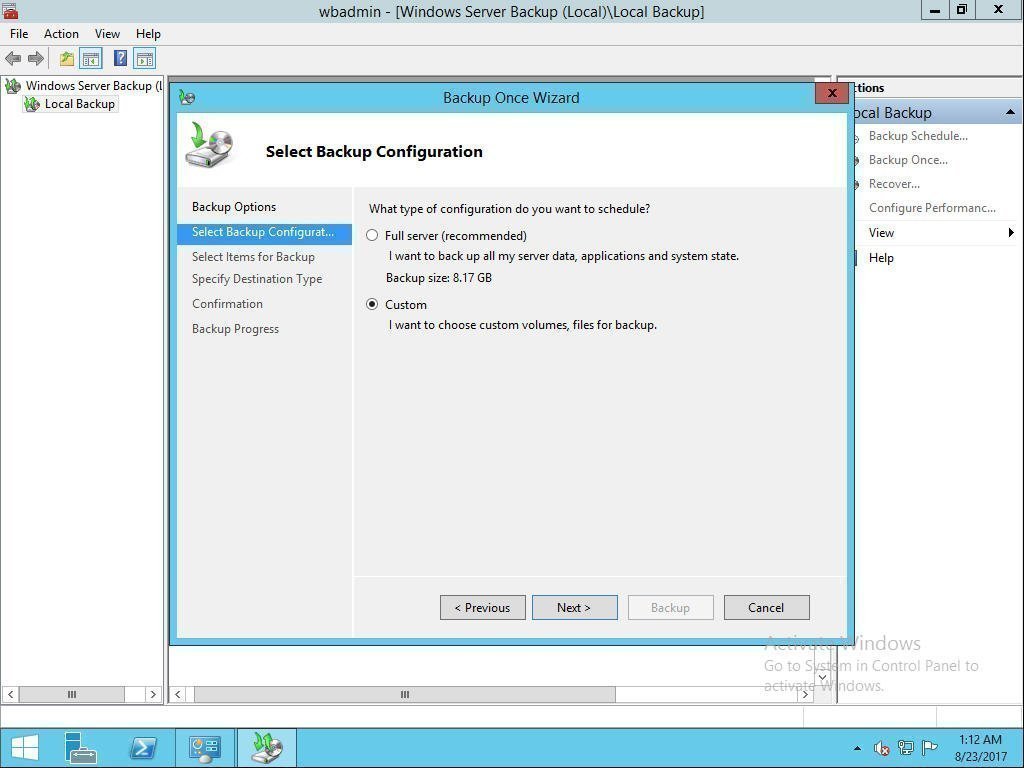This screenshot has width=1024, height=768.
Task: Collapse the Local Backup actions section
Action: pos(1010,112)
